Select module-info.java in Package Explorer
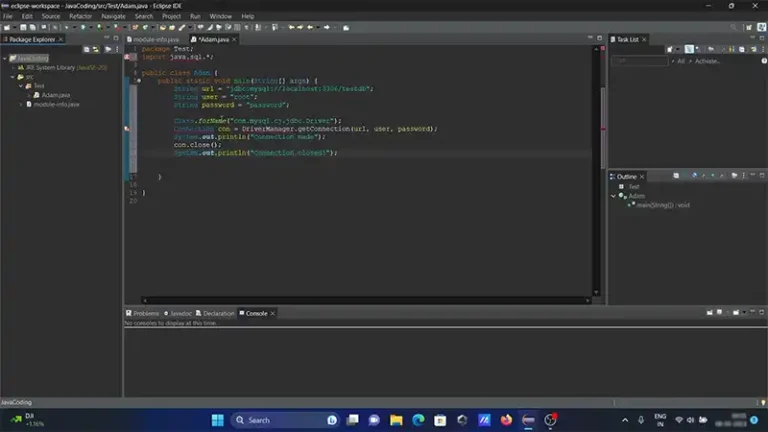 [56, 104]
